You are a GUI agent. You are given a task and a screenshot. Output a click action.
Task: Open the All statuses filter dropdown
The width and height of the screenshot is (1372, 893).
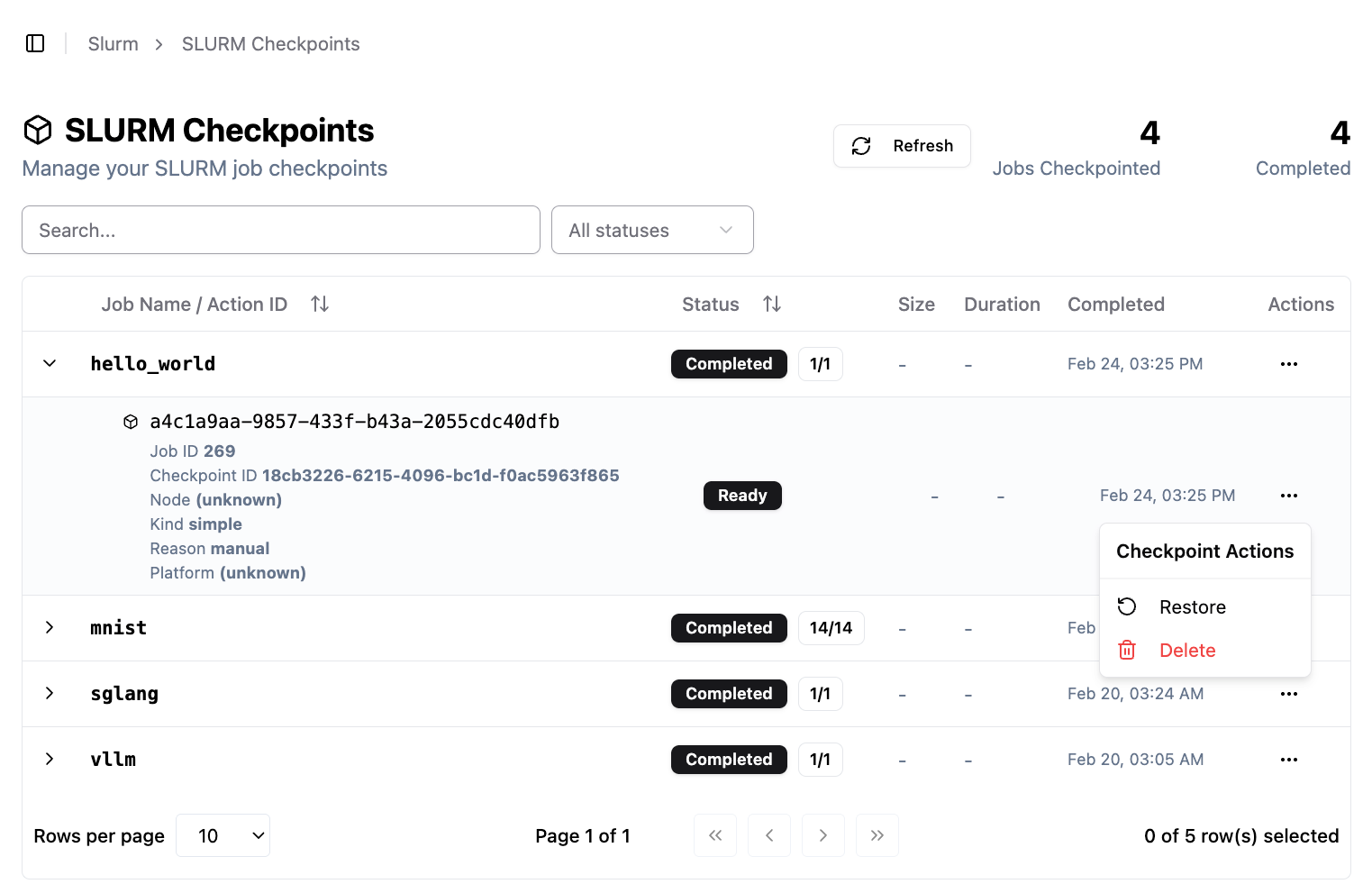651,231
